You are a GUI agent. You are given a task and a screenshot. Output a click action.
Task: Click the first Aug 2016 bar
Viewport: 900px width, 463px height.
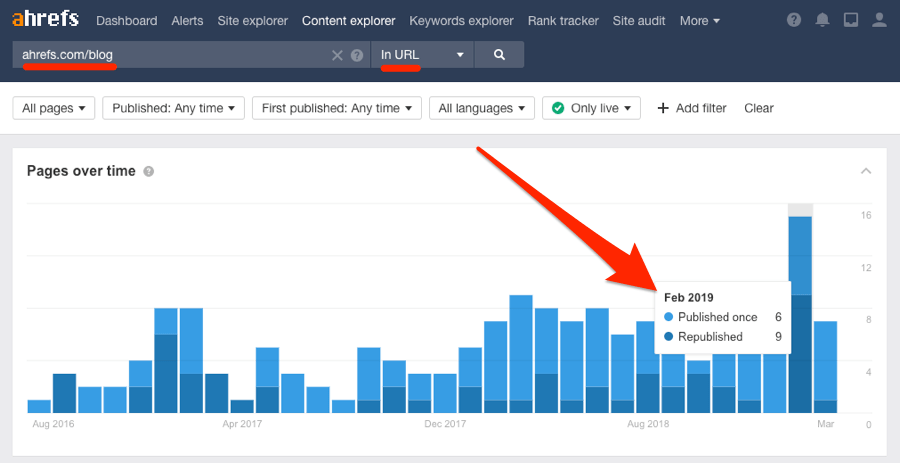pos(40,406)
